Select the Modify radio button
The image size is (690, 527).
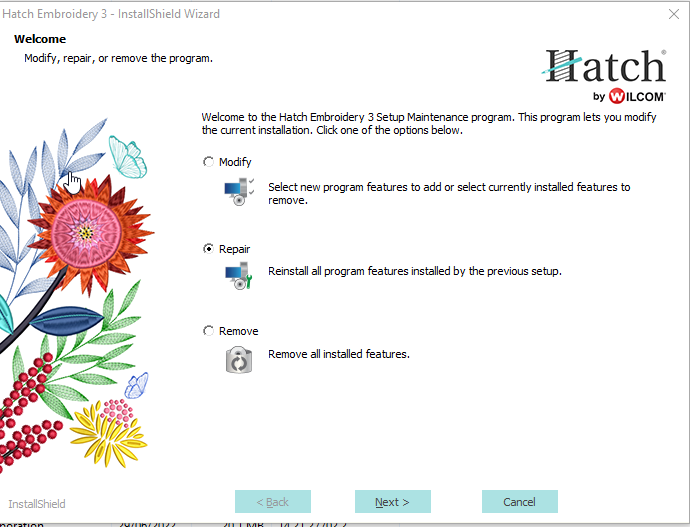[208, 162]
